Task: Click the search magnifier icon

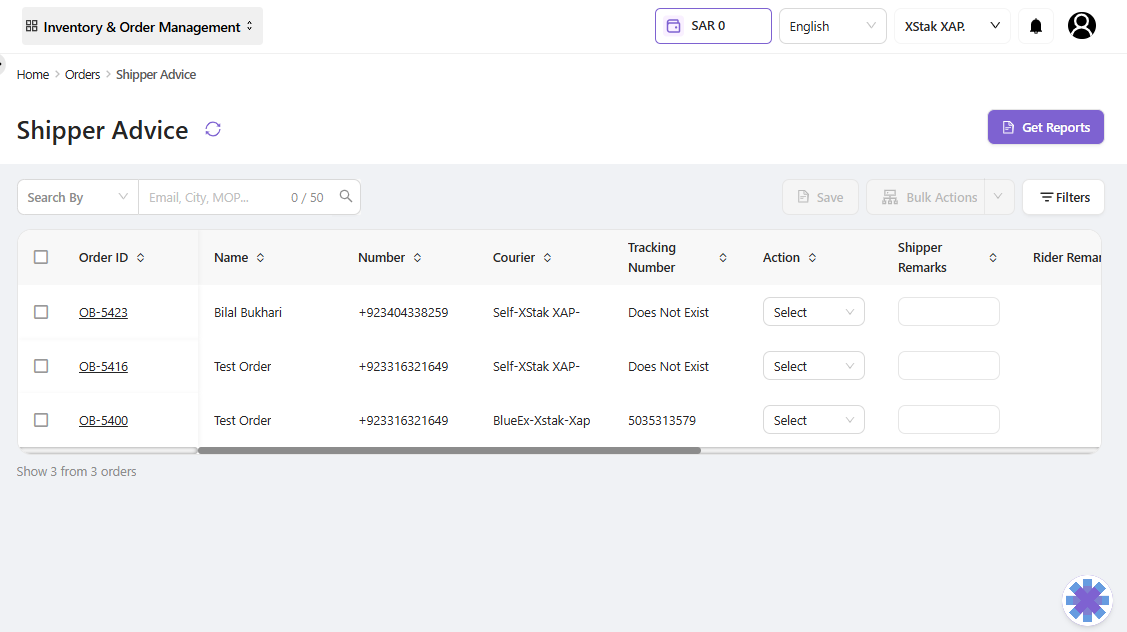Action: (x=346, y=197)
